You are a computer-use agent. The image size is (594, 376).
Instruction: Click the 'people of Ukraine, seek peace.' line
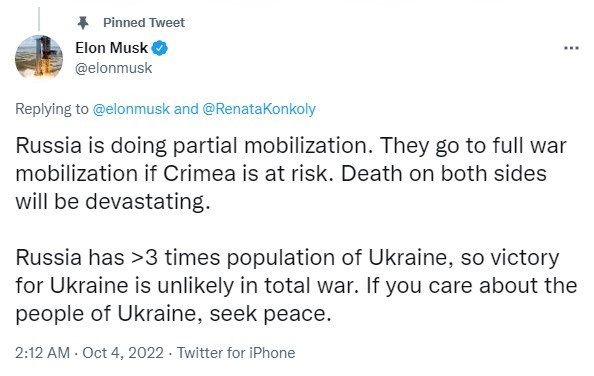pos(173,314)
